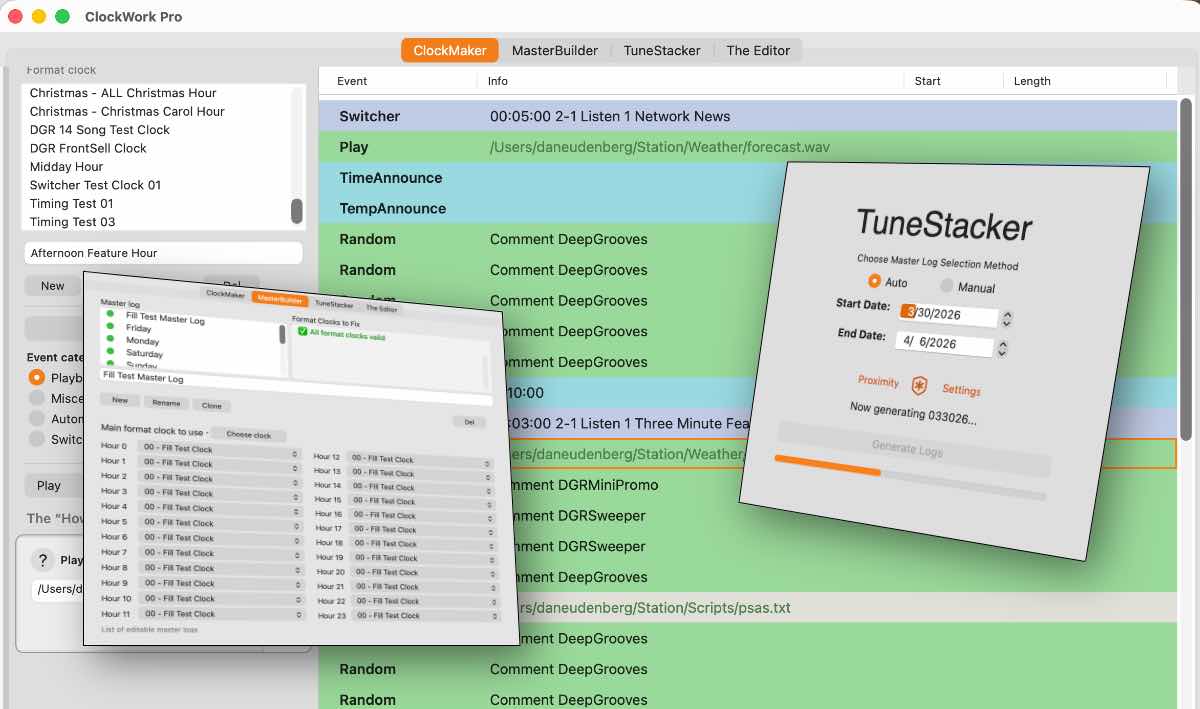The image size is (1200, 709).
Task: Switch to Manual master log selection
Action: (x=945, y=285)
